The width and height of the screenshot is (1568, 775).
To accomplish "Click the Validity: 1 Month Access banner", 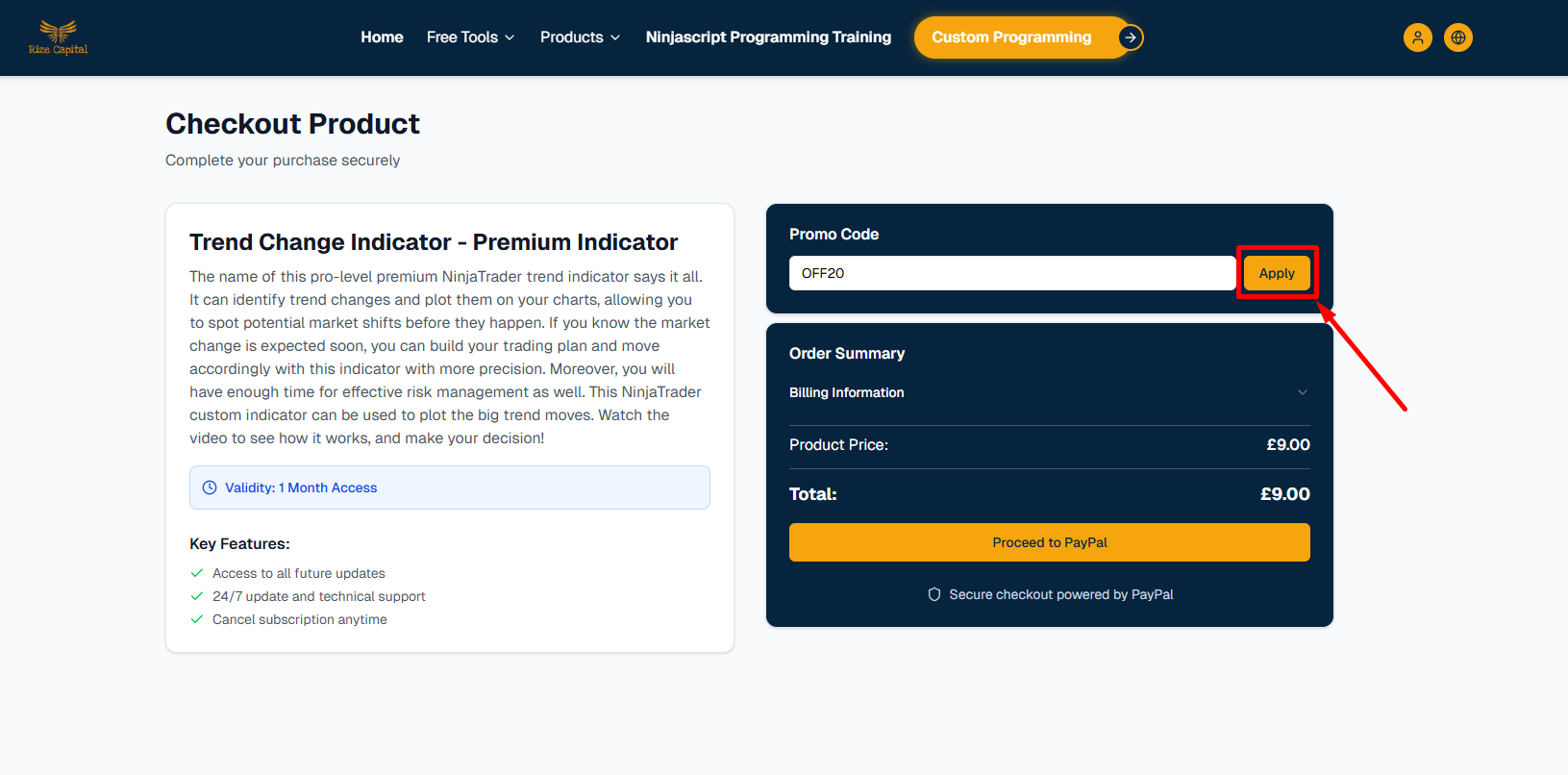I will 449,487.
